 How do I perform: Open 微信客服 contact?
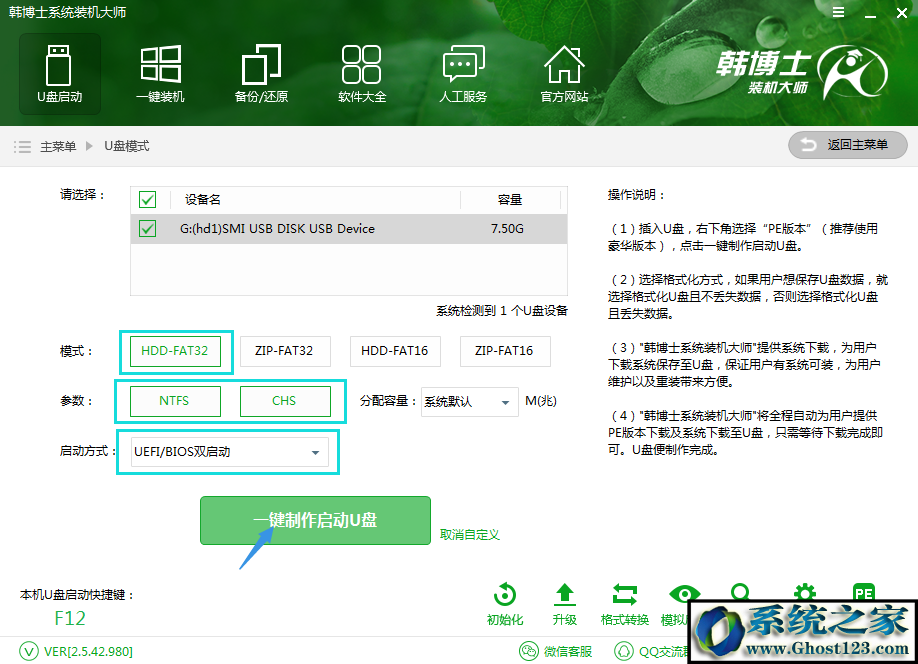556,651
